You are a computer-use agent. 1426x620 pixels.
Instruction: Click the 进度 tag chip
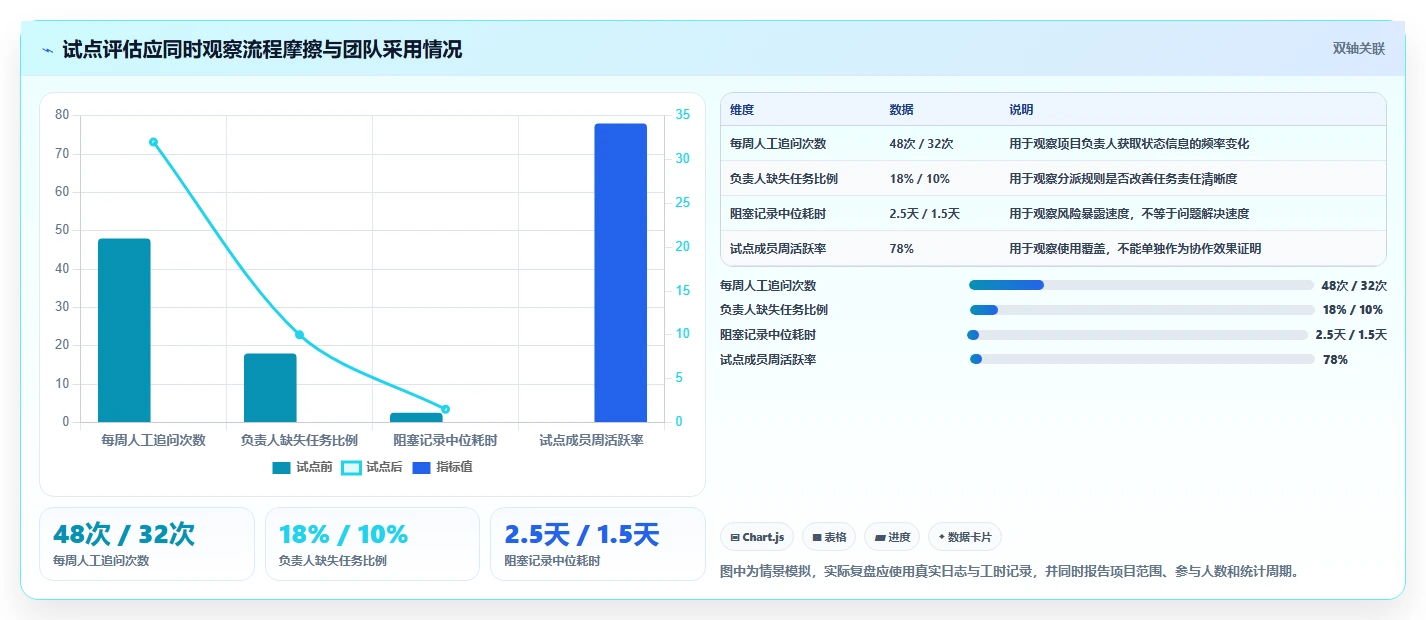point(892,537)
